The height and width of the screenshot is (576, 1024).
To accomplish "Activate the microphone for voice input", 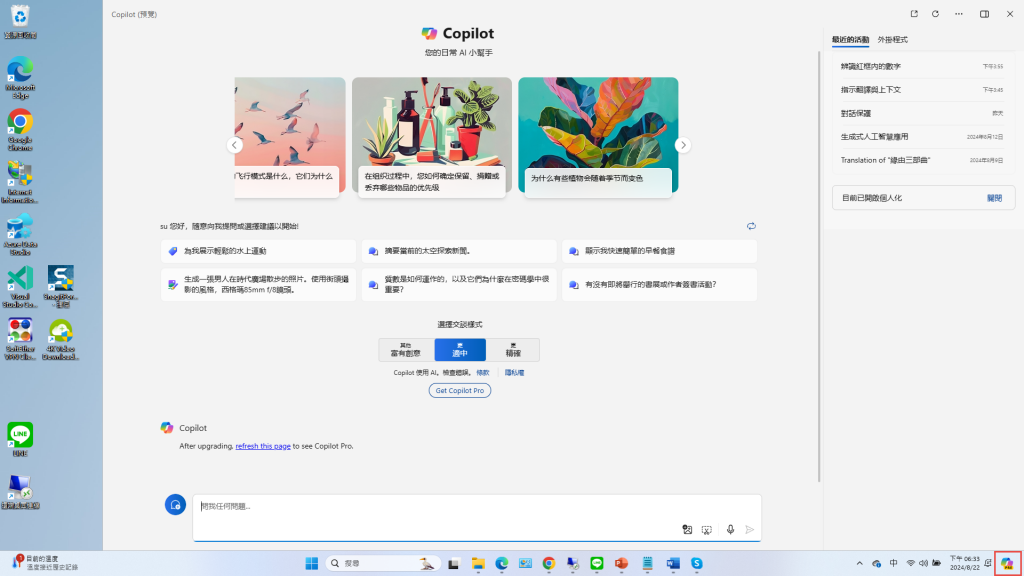I will point(730,530).
